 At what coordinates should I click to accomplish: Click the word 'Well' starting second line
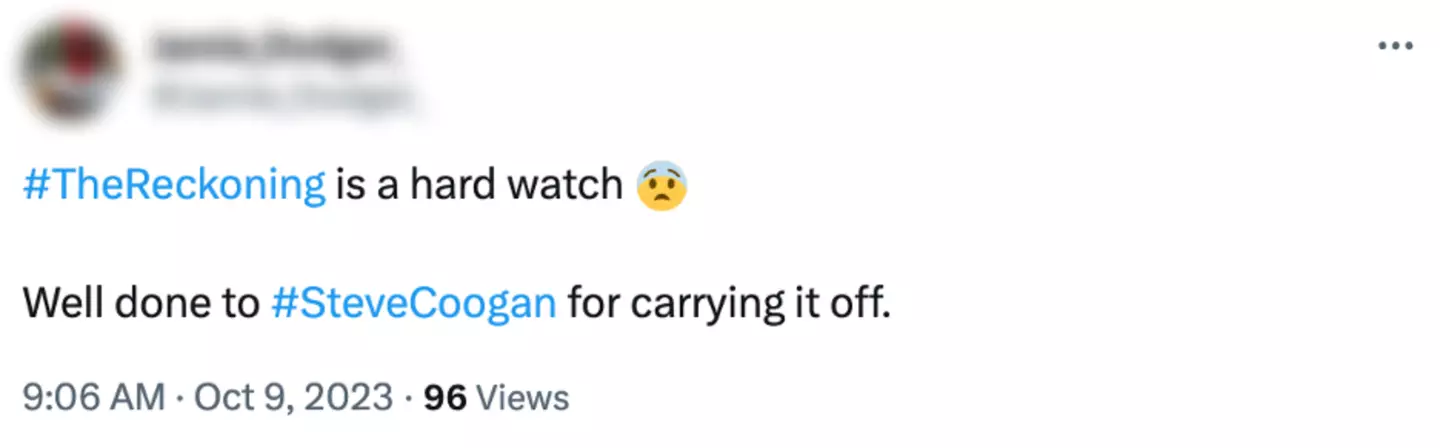(60, 302)
